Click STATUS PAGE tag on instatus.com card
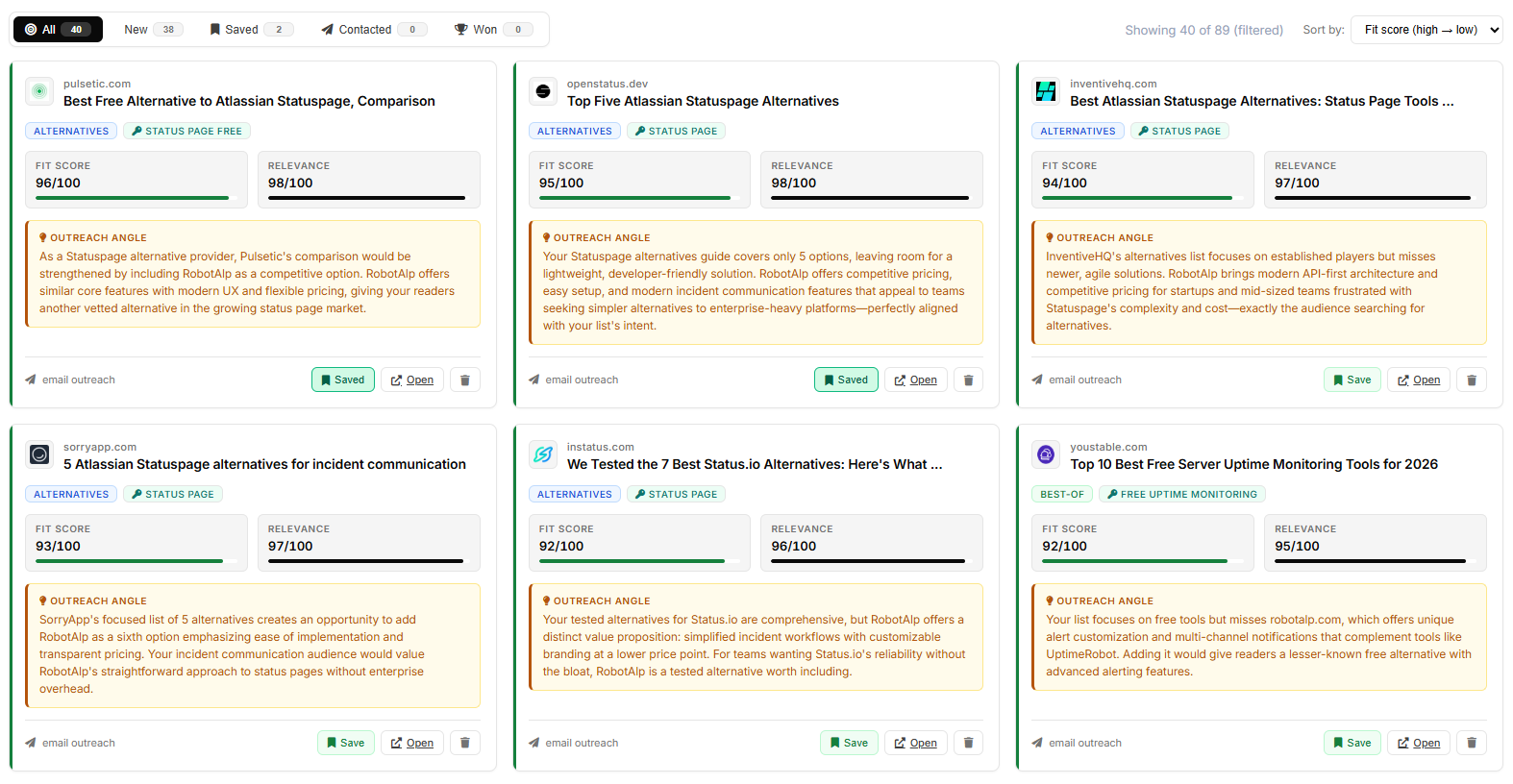 point(676,494)
